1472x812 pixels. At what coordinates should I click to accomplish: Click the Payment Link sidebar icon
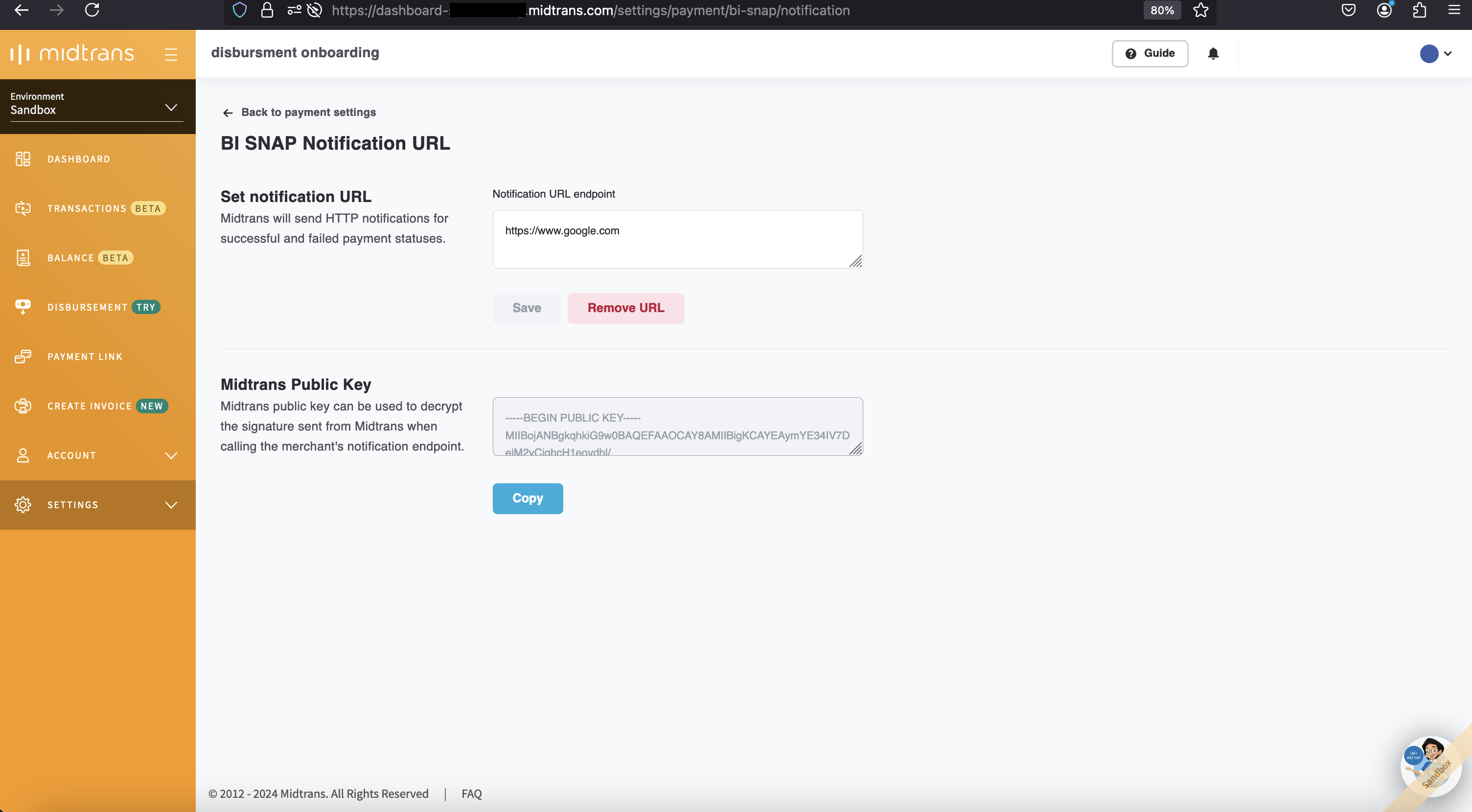(x=23, y=356)
